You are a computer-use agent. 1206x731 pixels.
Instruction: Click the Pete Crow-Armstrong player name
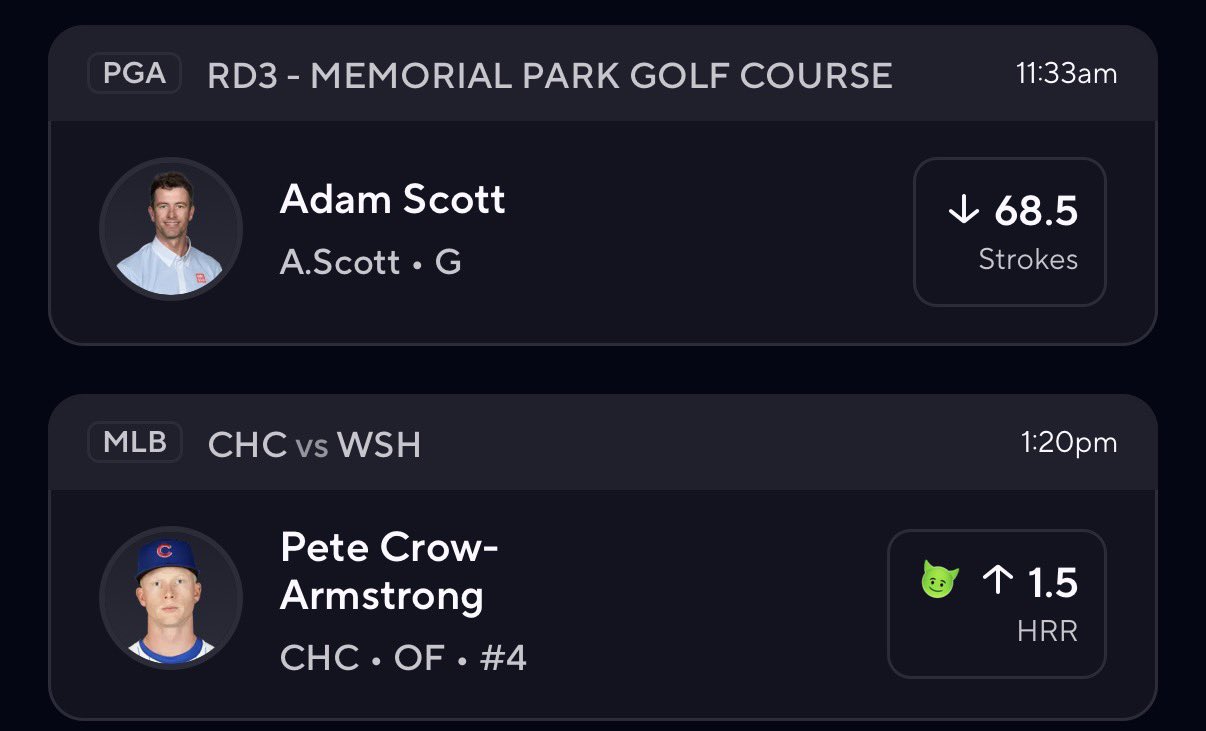[390, 571]
